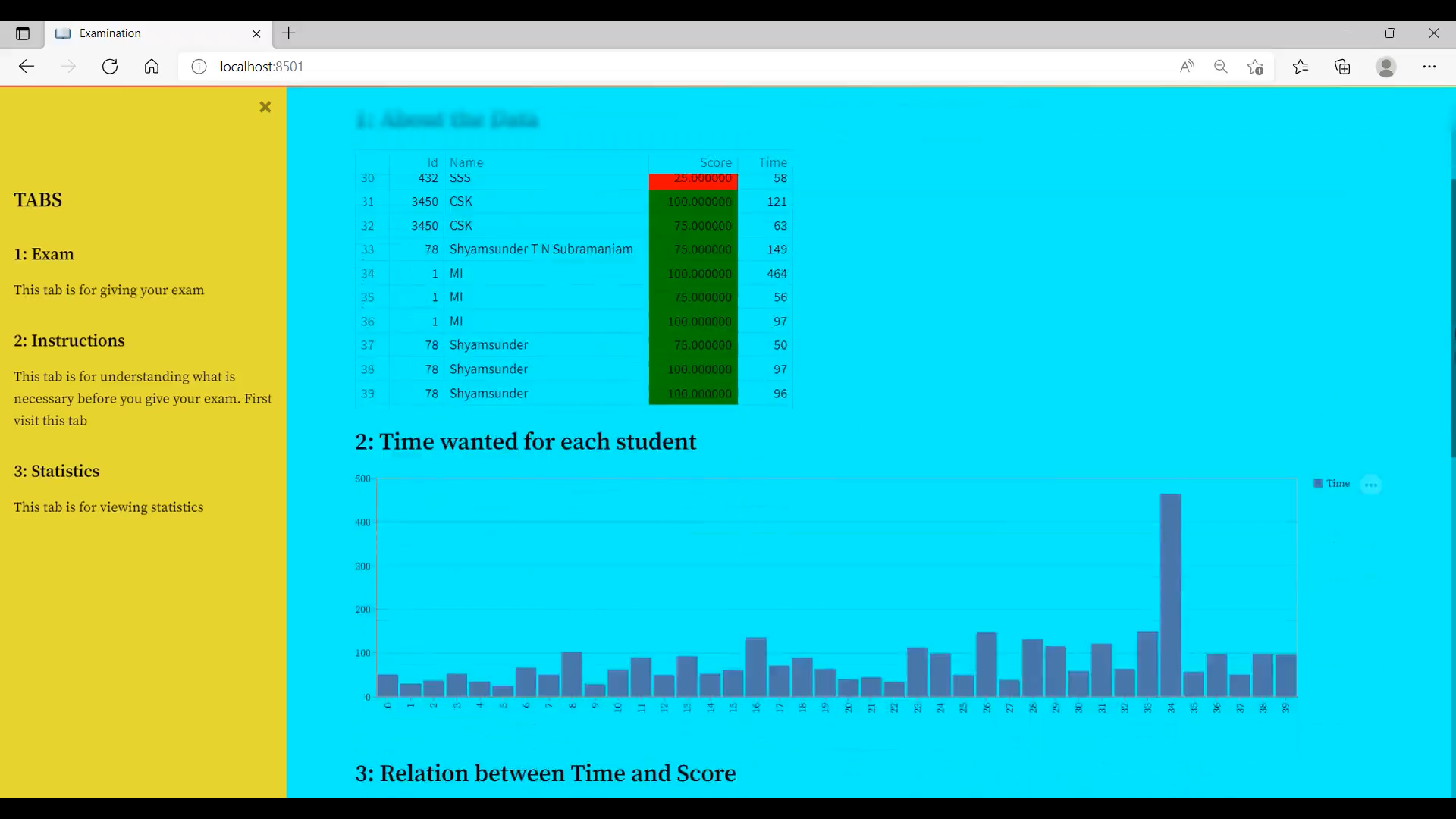Collapse the yellow TABS sidebar

click(x=265, y=107)
